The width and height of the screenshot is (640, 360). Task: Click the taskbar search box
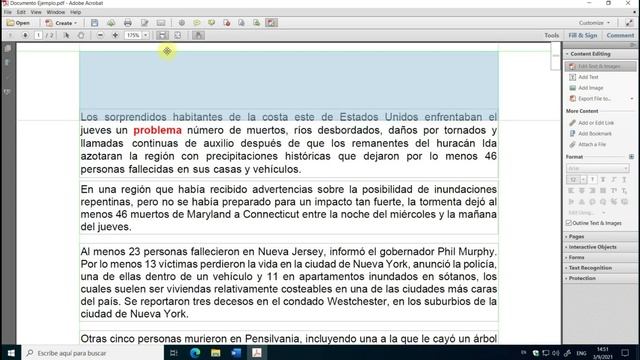(x=93, y=353)
